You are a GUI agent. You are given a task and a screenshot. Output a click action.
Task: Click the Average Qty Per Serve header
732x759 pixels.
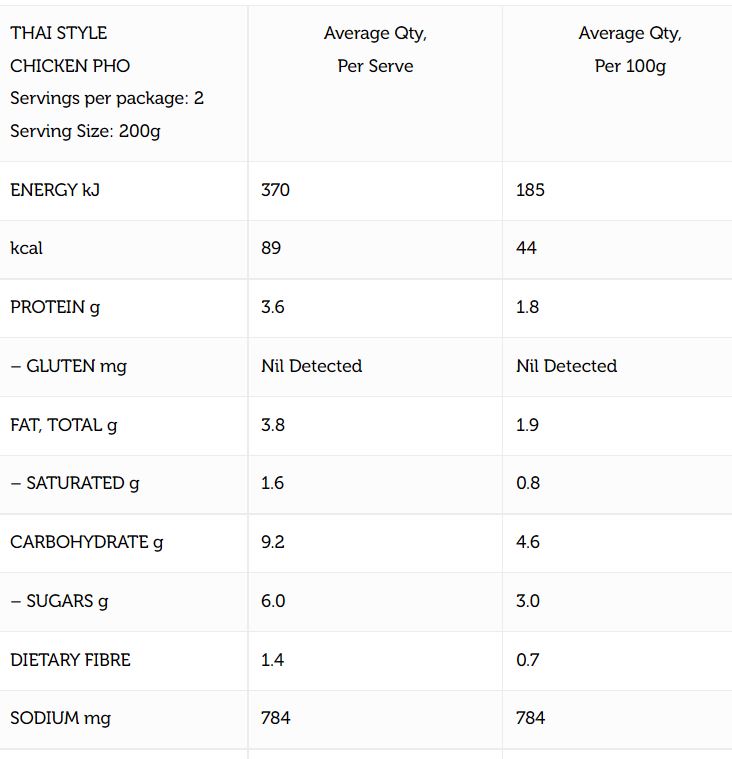coord(375,49)
